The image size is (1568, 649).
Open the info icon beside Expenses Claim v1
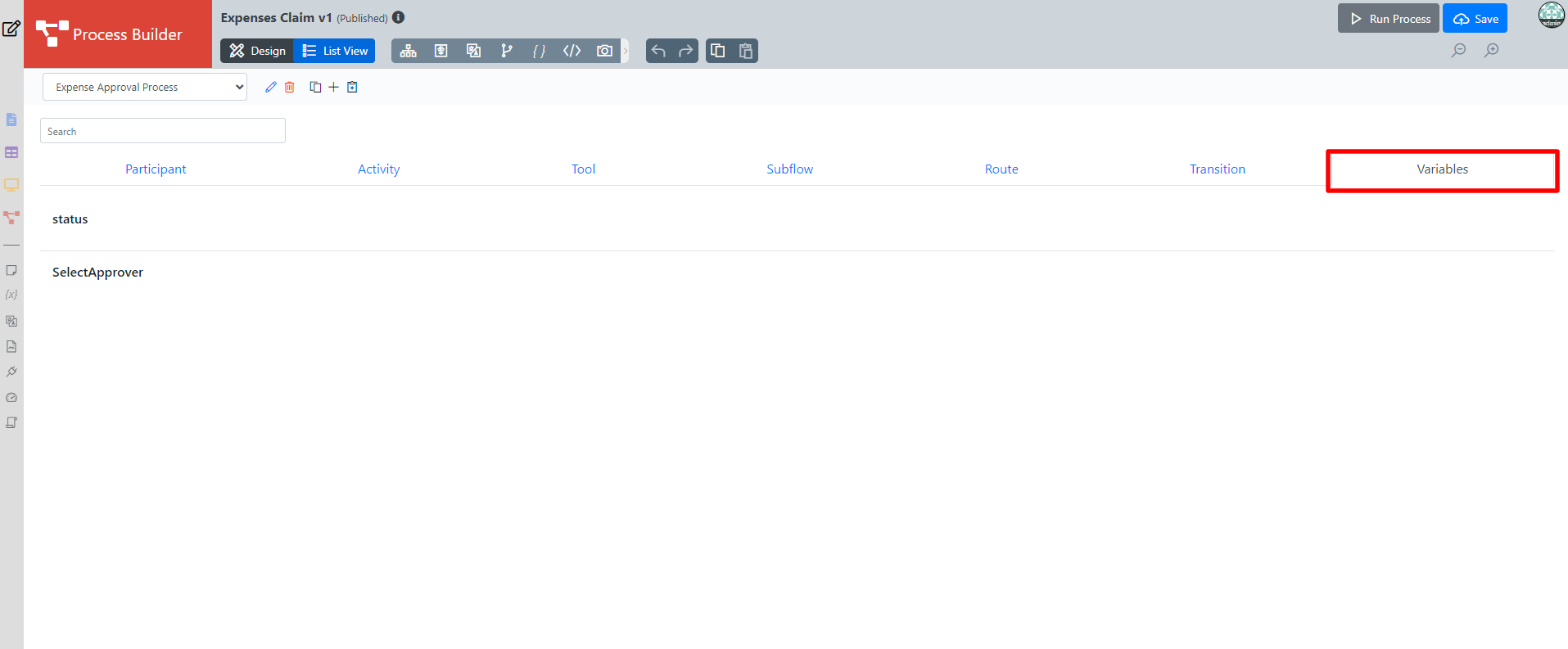[399, 17]
